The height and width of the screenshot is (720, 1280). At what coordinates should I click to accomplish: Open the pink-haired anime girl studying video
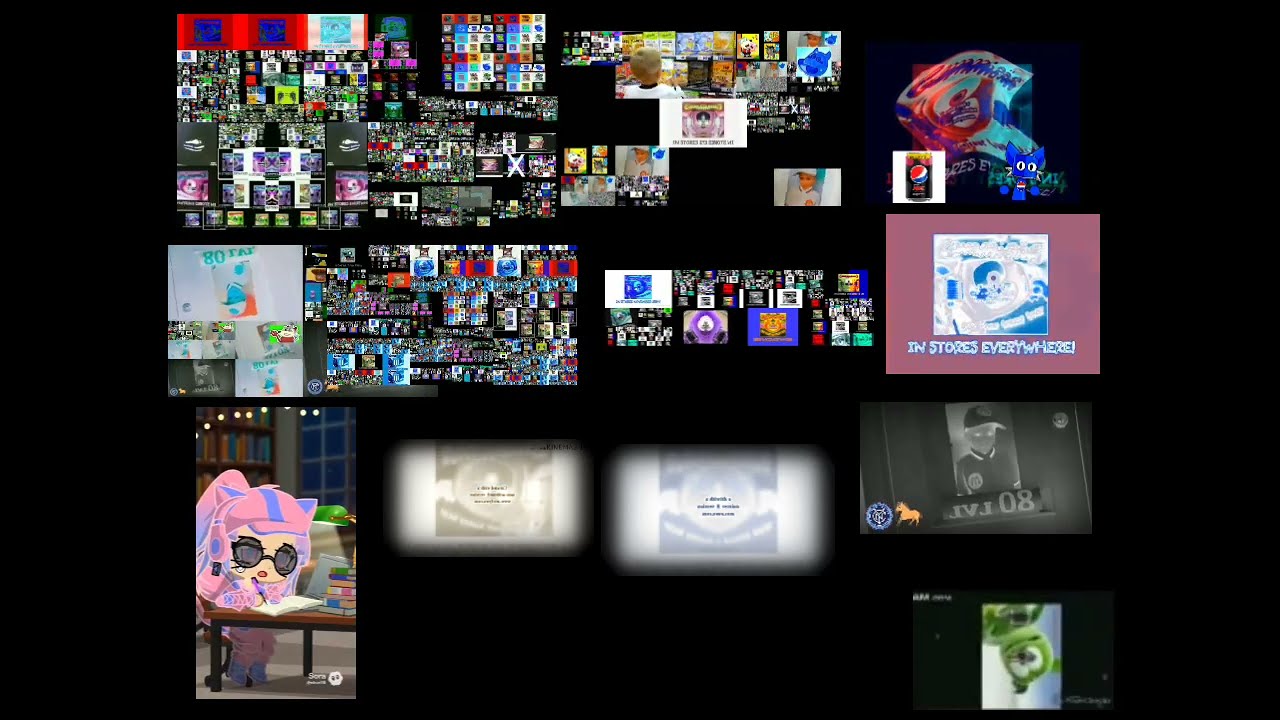coord(276,552)
